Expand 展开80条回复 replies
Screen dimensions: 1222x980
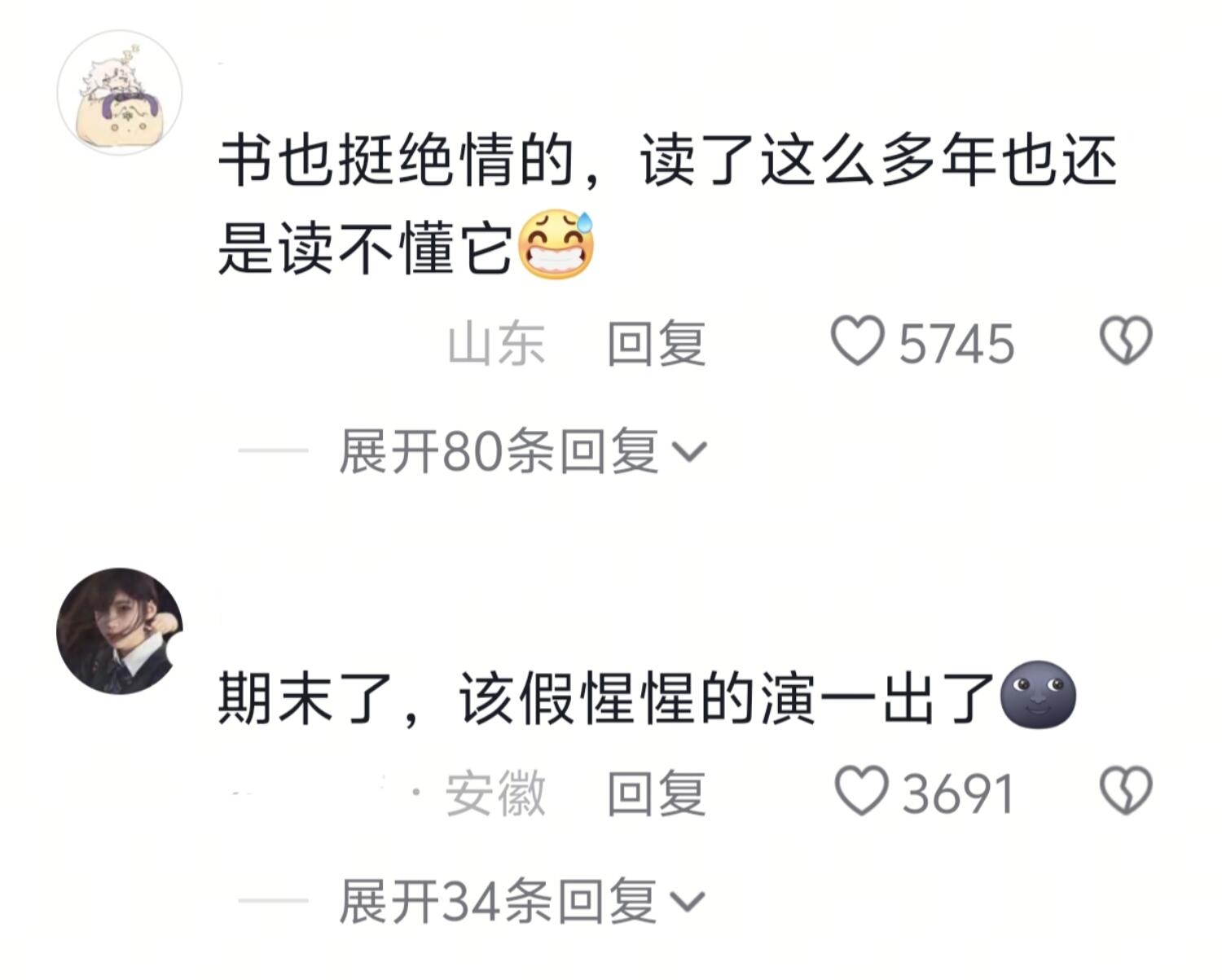[x=523, y=451]
